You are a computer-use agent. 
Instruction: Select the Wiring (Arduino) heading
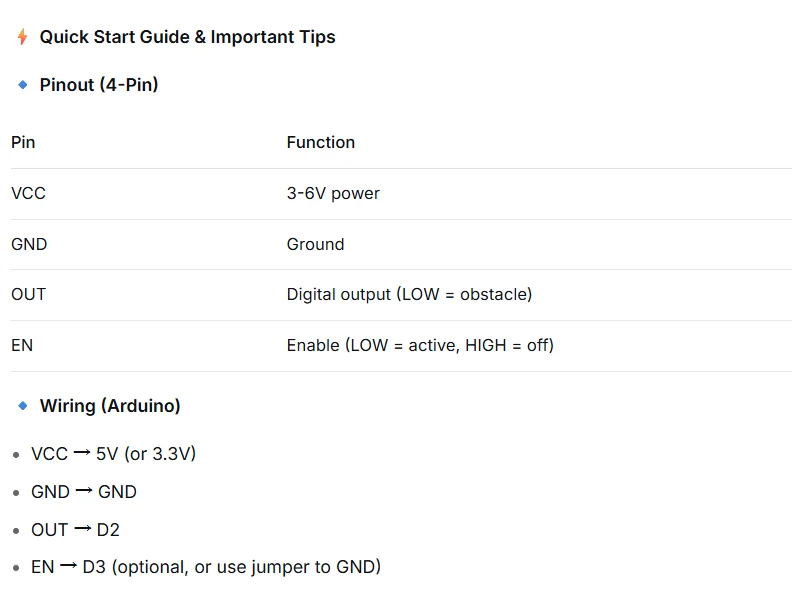click(x=110, y=406)
